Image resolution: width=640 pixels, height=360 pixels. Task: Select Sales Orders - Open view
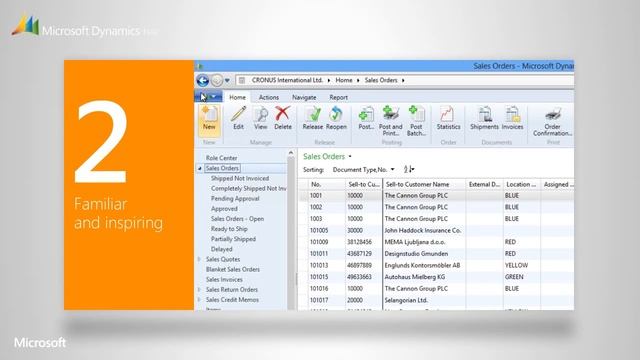[237, 219]
